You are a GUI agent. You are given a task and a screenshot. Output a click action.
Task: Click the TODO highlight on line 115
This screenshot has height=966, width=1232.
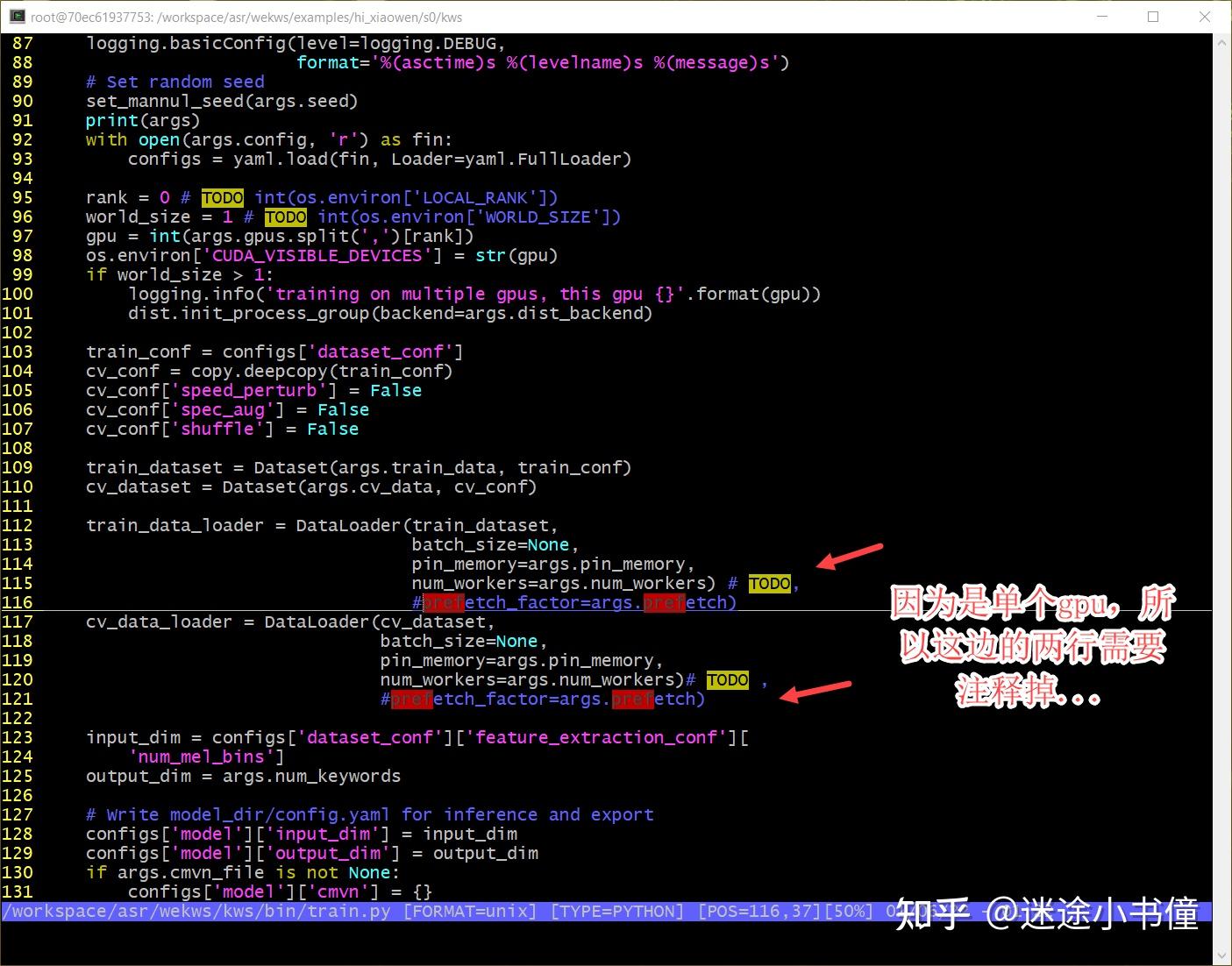tap(770, 583)
